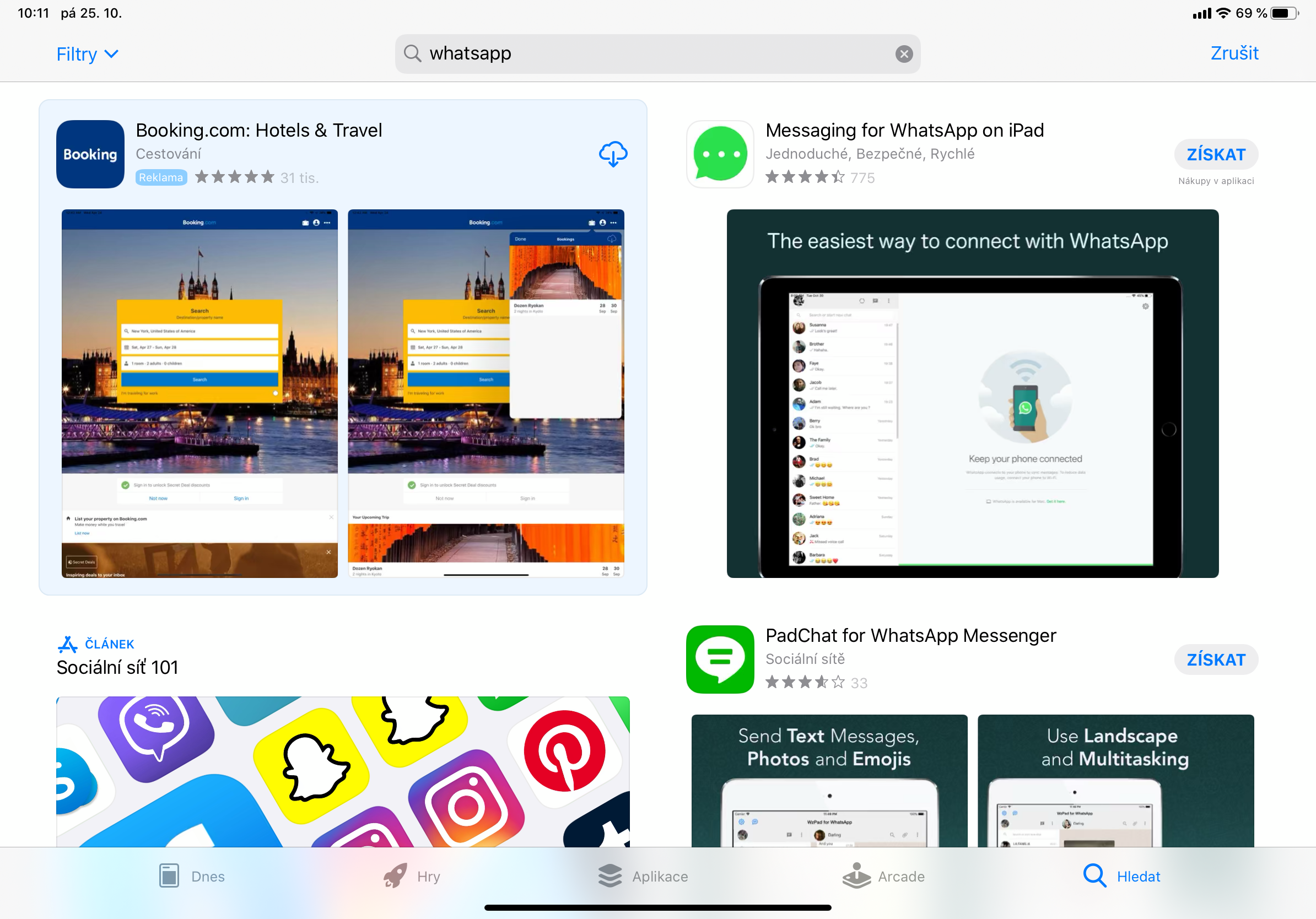Expand the Filtry filter dropdown
The image size is (1316, 919).
87,54
